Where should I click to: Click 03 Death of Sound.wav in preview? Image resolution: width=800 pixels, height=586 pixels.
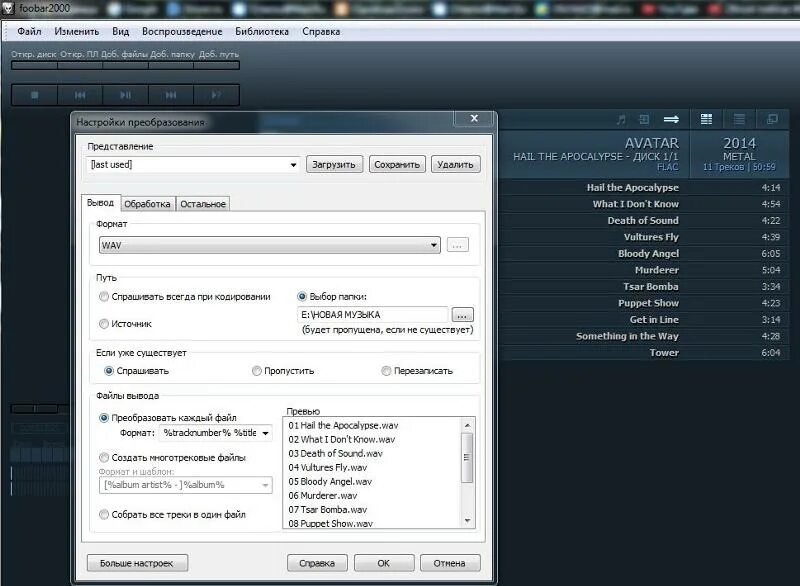click(x=336, y=453)
